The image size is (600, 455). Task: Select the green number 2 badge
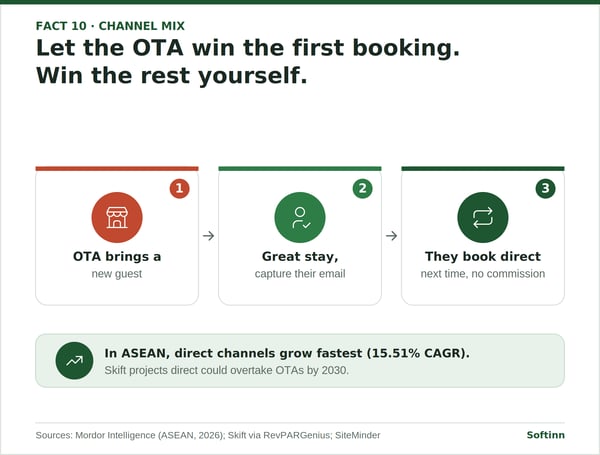coord(362,188)
